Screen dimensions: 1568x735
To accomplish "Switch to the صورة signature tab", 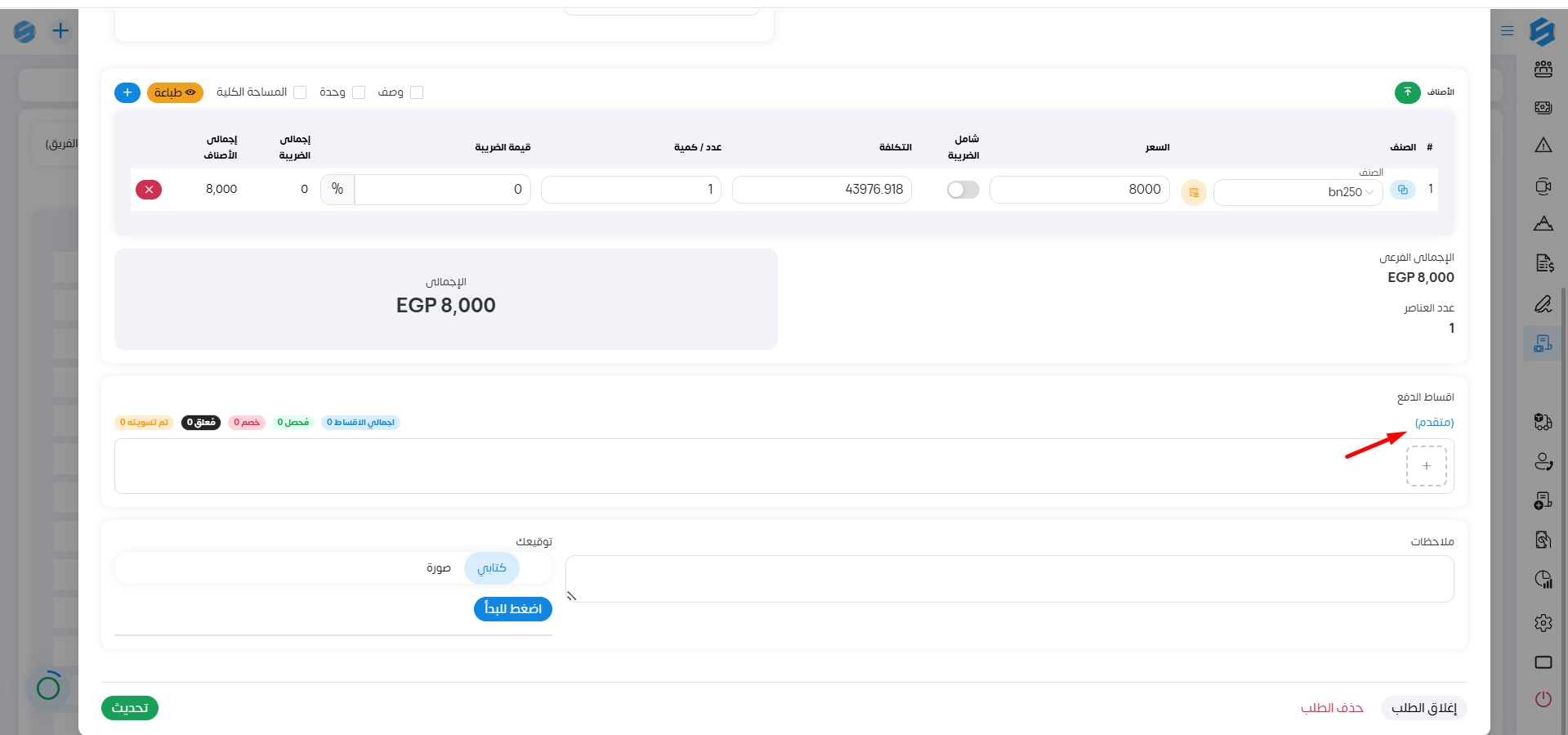I will 439,568.
